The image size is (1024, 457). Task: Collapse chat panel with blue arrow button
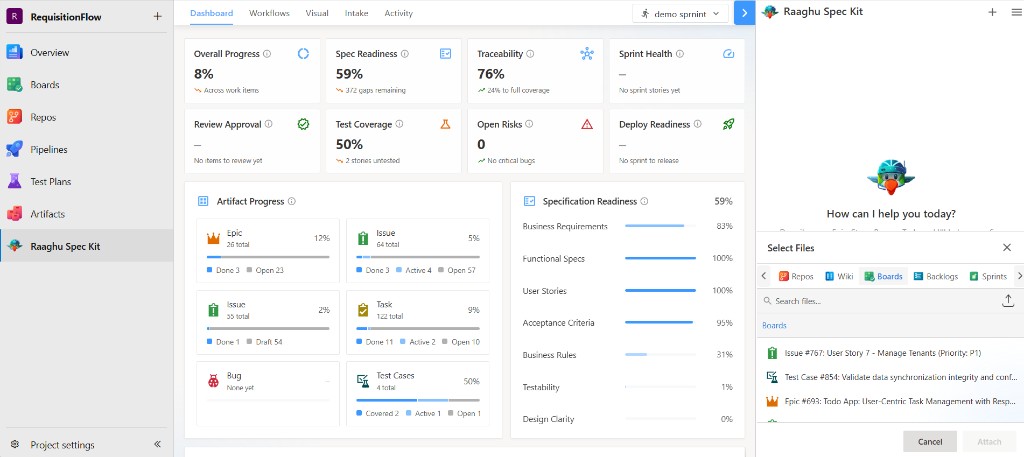744,13
